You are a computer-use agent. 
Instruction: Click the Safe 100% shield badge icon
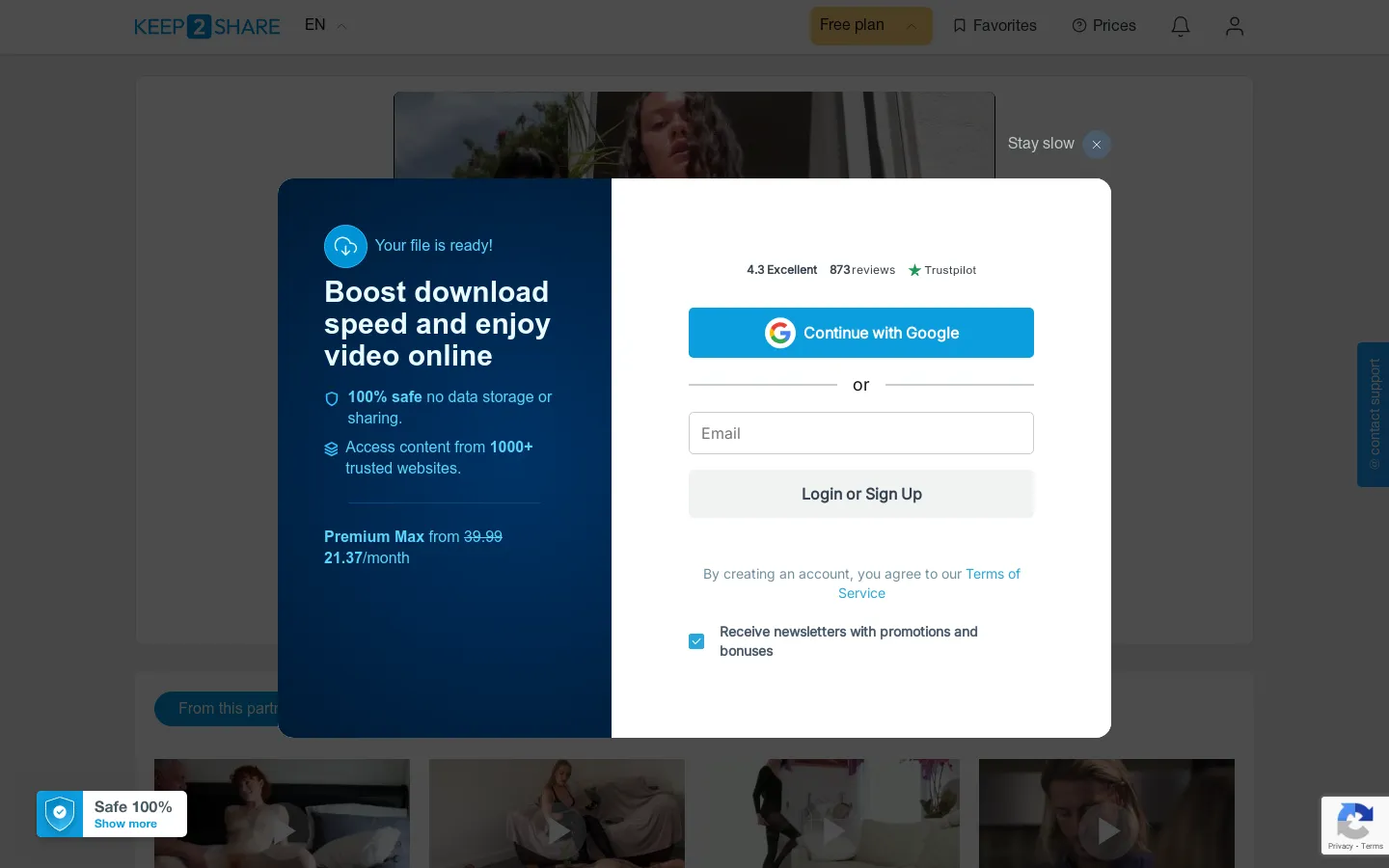pos(60,814)
